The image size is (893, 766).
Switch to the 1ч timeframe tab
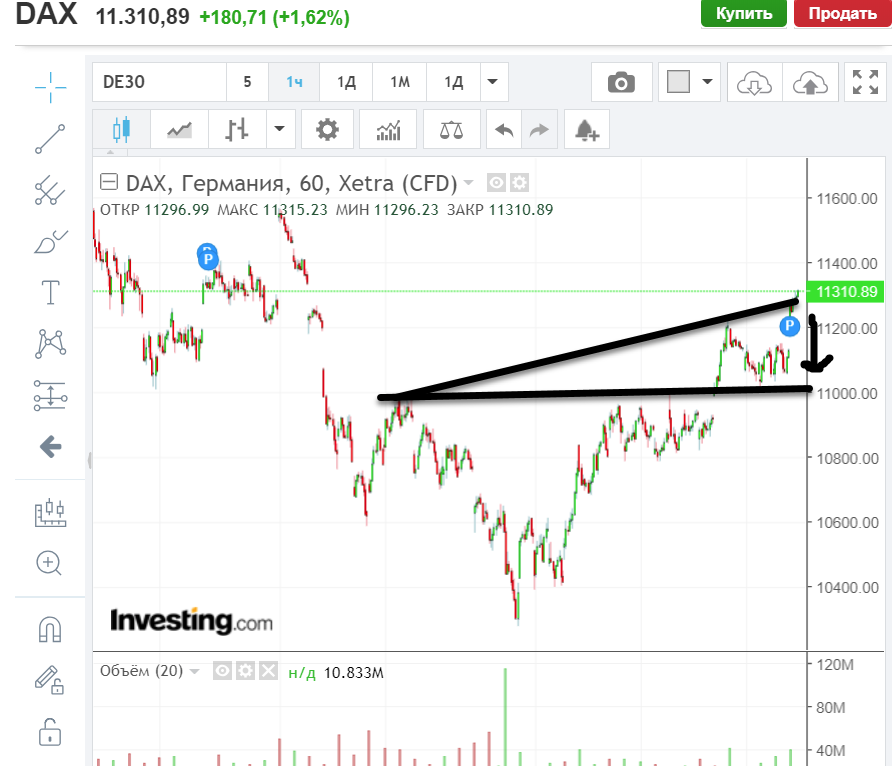click(x=294, y=82)
